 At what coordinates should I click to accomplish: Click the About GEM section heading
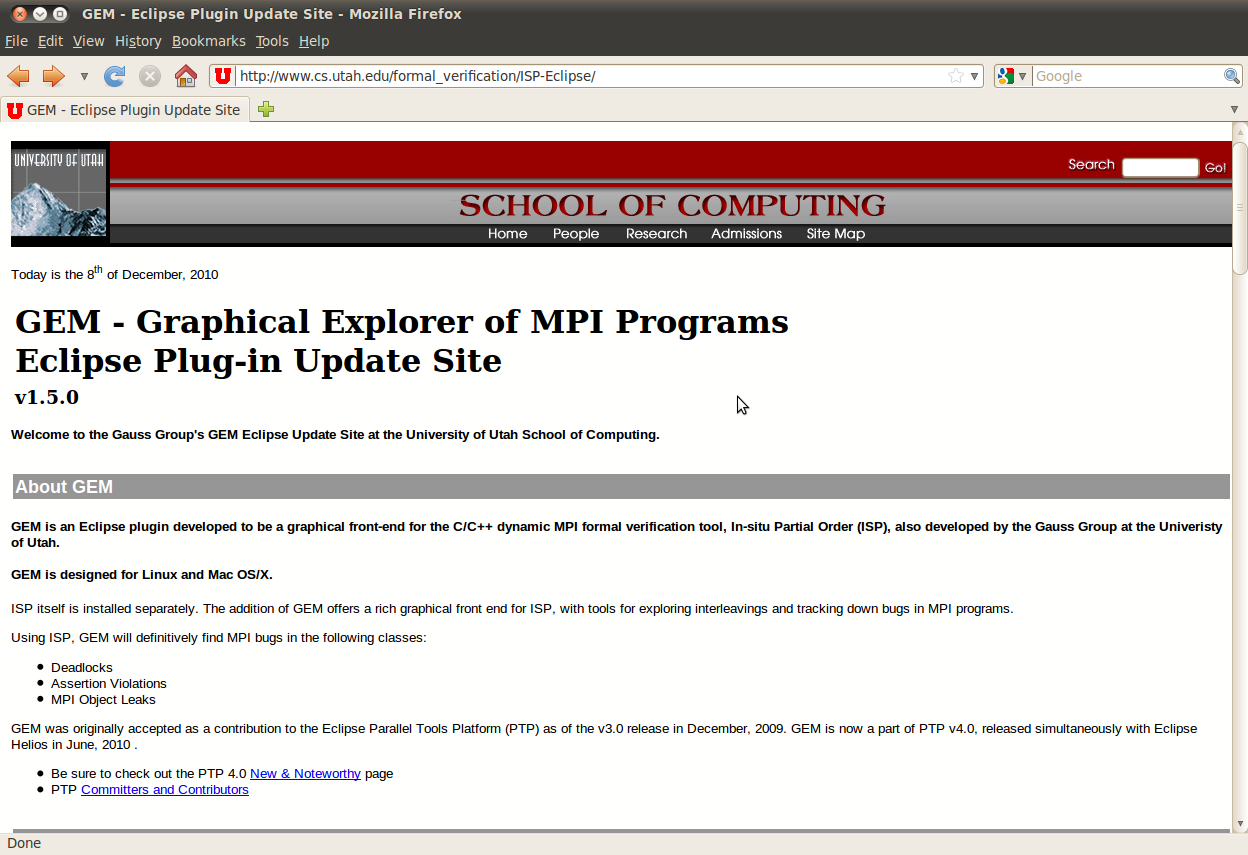tap(64, 487)
